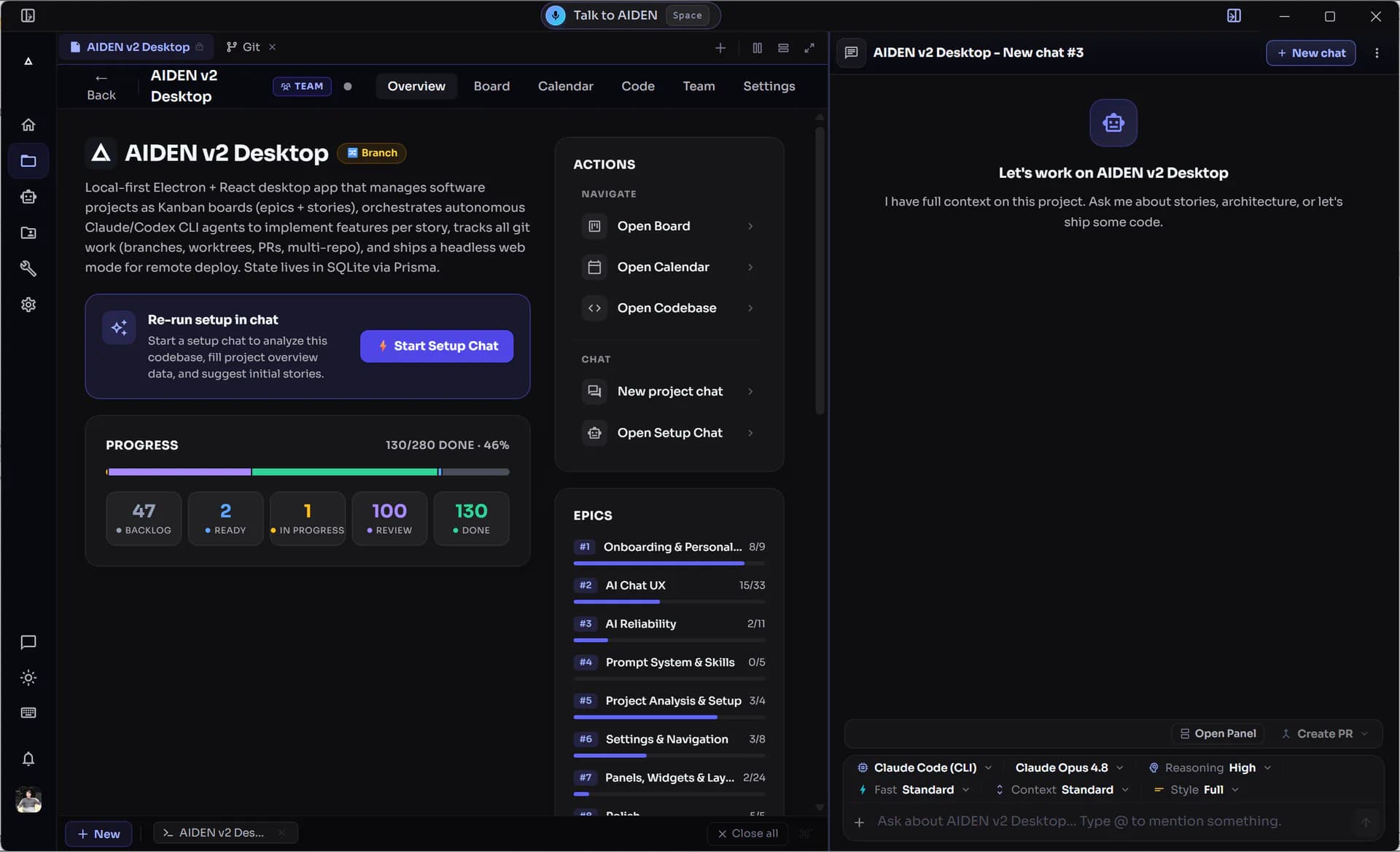The image size is (1400, 852).
Task: Click the microphone icon in Talk to AIDEN
Action: pos(556,15)
